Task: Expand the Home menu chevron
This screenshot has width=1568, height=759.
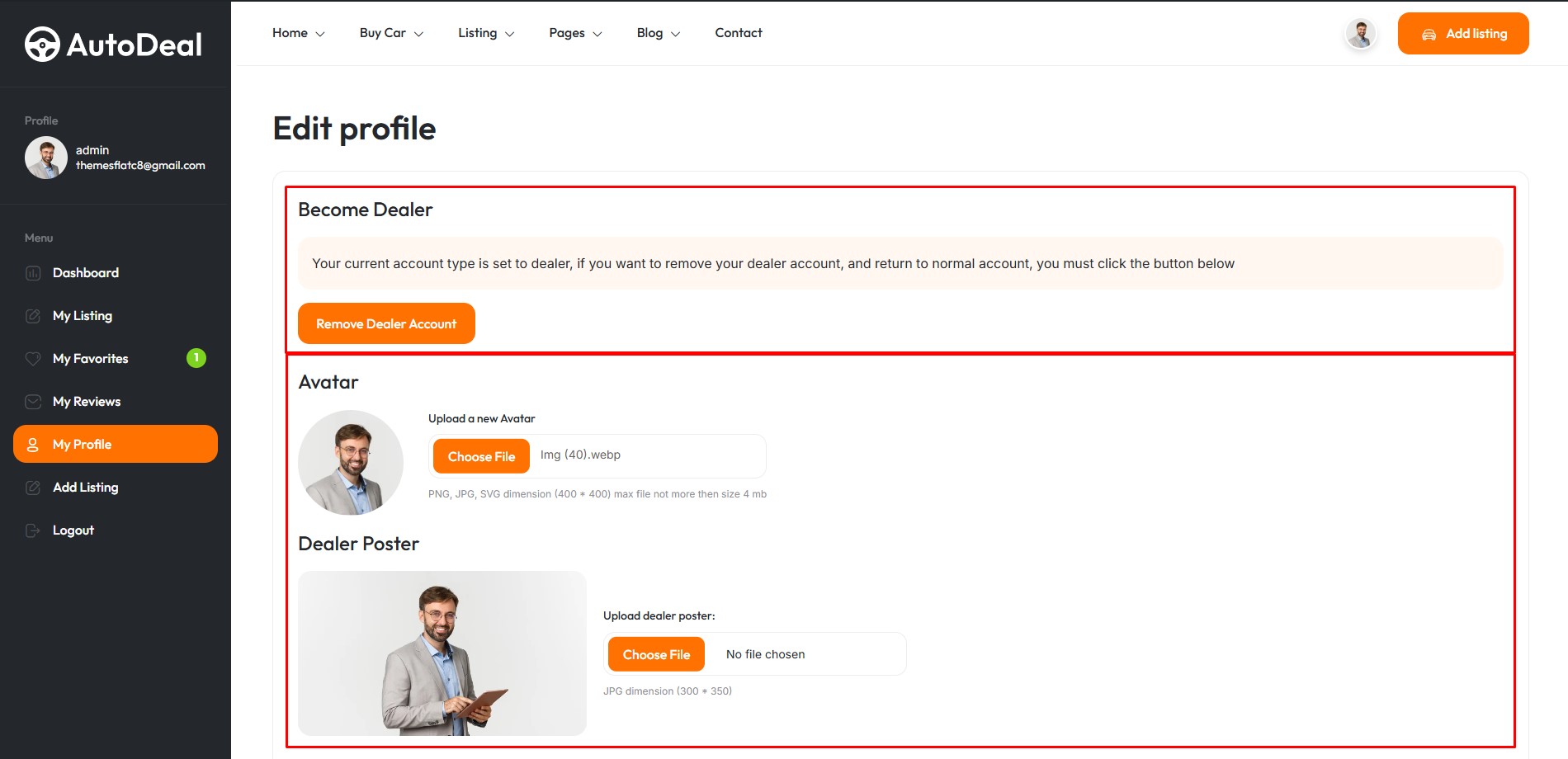Action: tap(320, 34)
